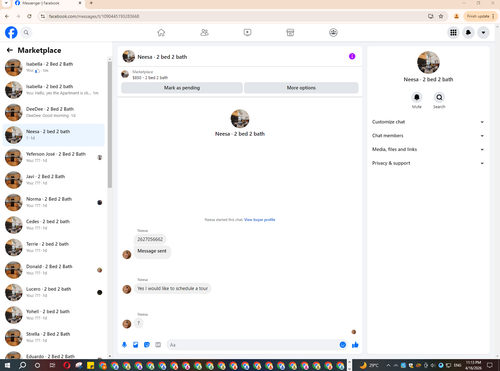Open Windows Start menu
The height and width of the screenshot is (371, 500).
tap(7, 365)
